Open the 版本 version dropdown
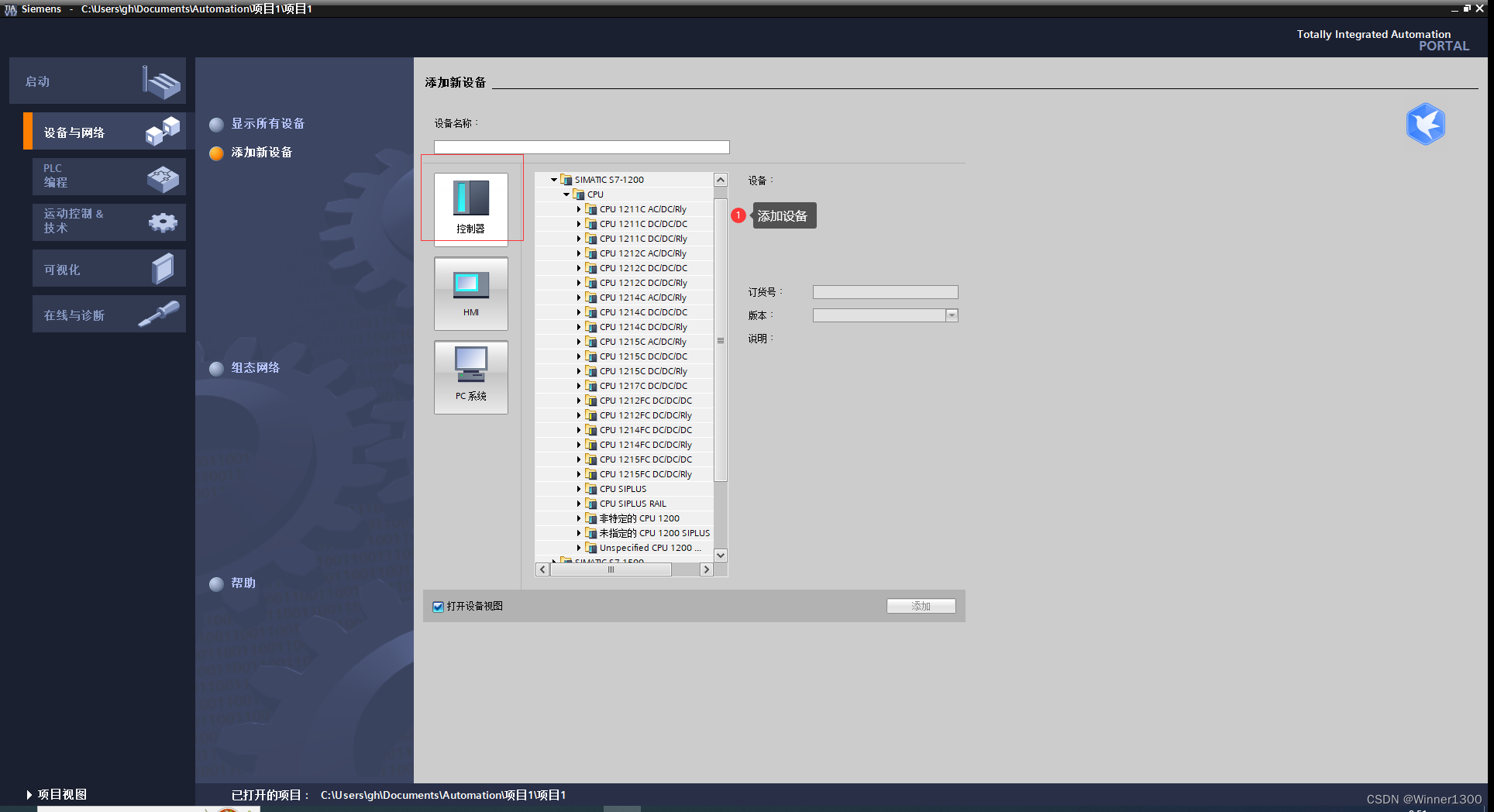This screenshot has width=1494, height=812. click(x=952, y=315)
